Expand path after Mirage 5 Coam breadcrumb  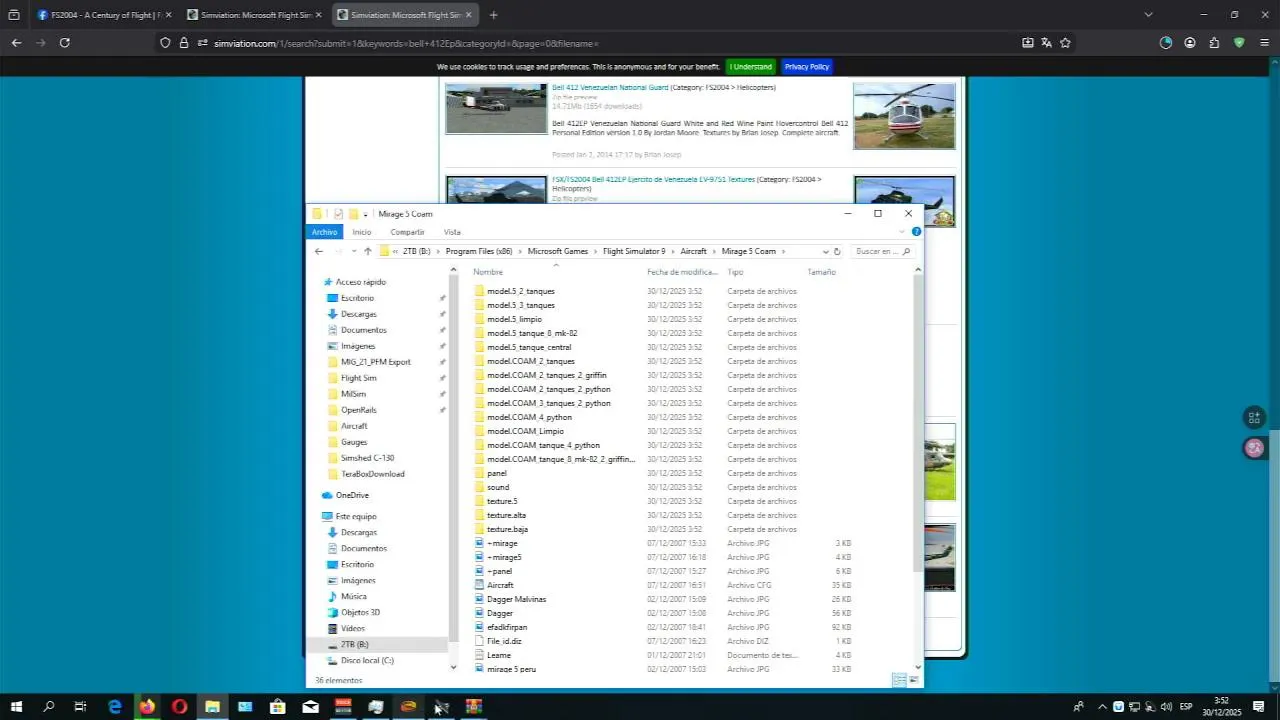(x=783, y=251)
